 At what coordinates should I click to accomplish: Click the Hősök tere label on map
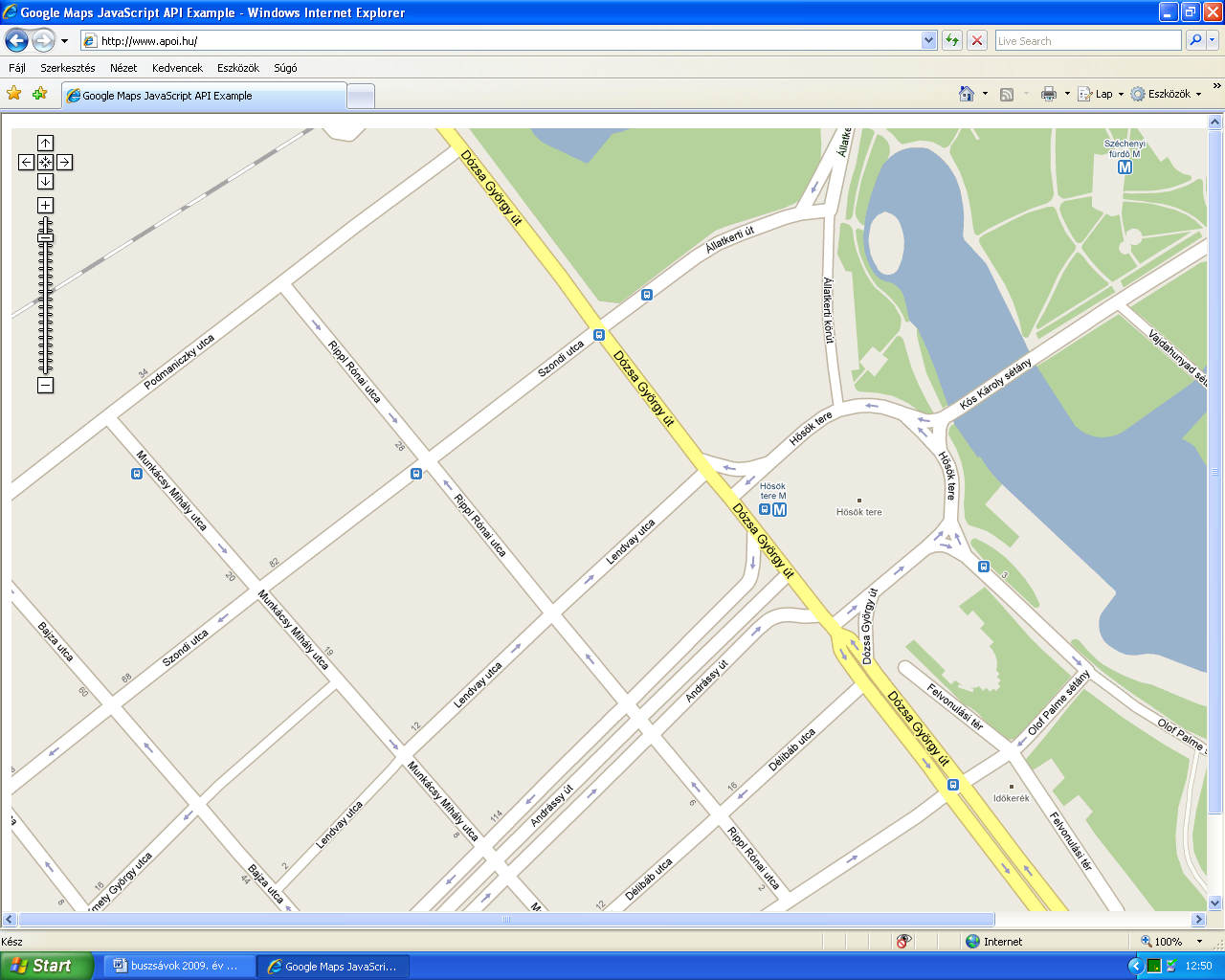coord(859,512)
